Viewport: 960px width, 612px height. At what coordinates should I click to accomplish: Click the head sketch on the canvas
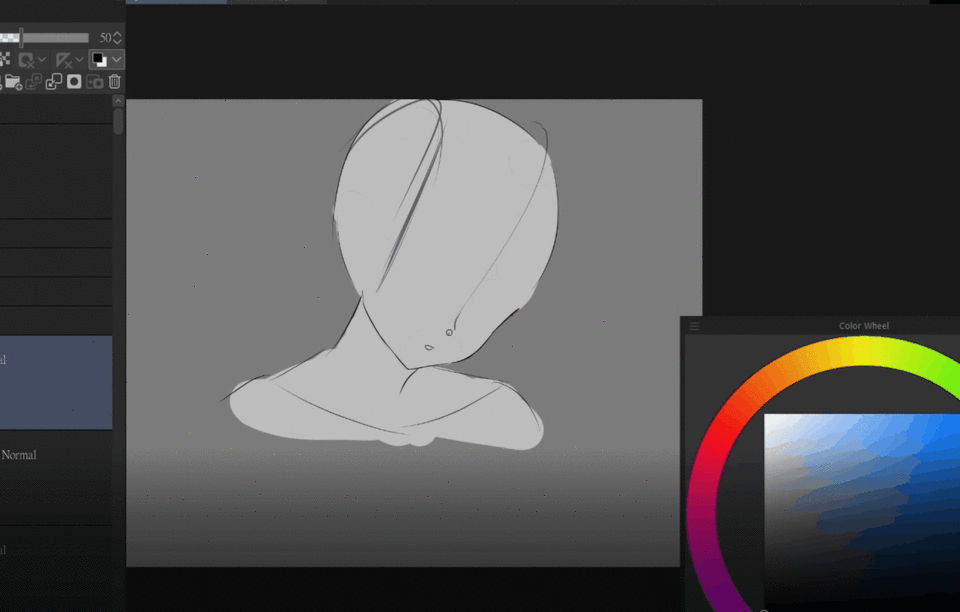[x=446, y=233]
